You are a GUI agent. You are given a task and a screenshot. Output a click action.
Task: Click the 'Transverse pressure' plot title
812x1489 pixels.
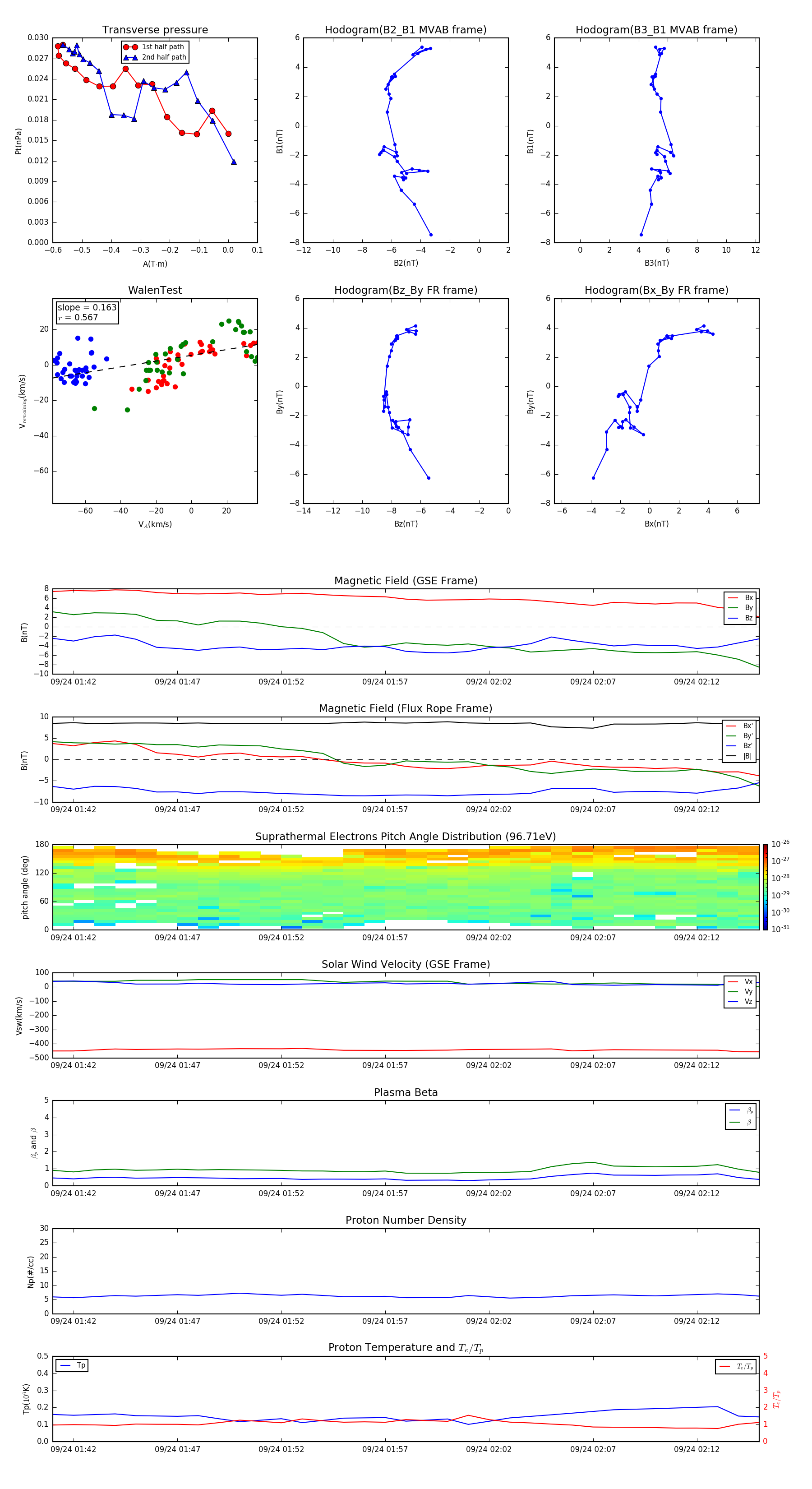coord(155,30)
